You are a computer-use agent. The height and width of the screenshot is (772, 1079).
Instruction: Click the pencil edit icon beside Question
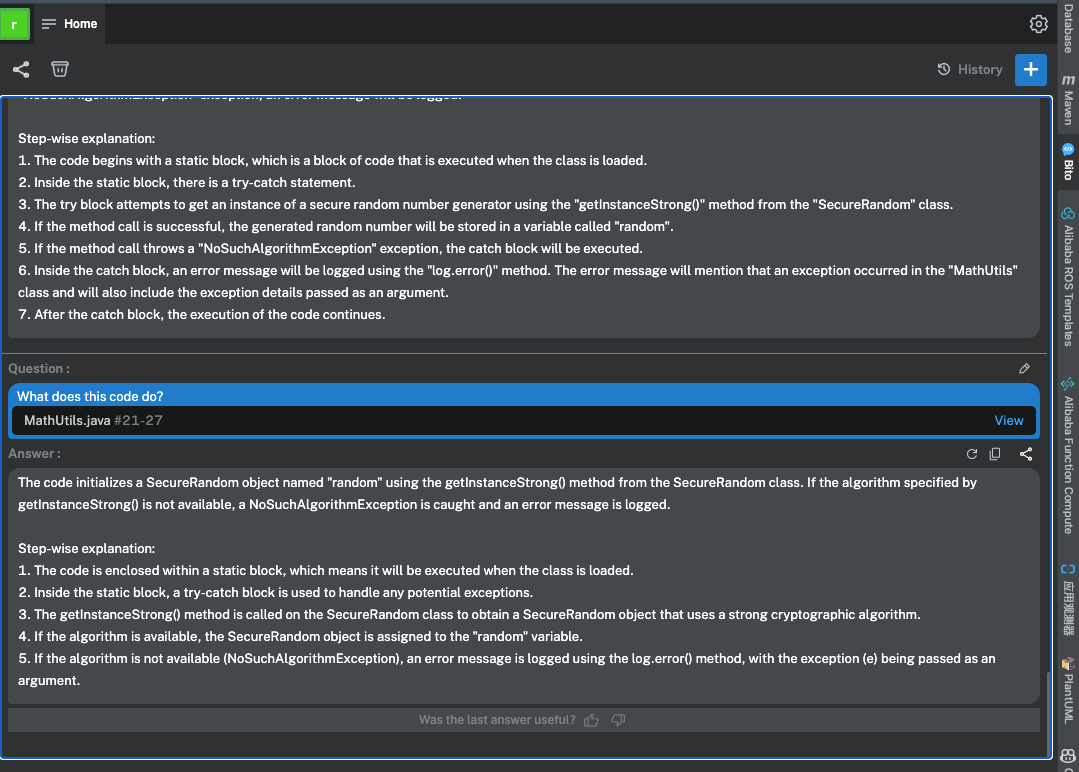(1024, 369)
